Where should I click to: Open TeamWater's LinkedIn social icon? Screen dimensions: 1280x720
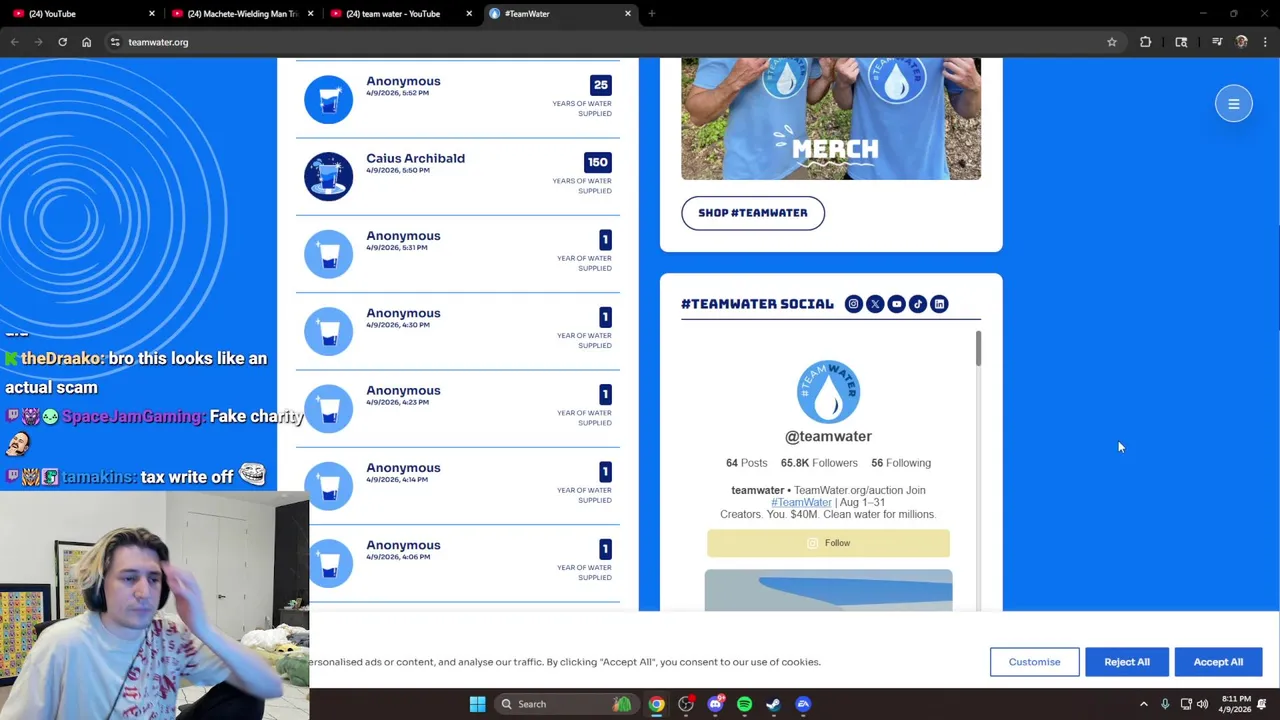pyautogui.click(x=939, y=304)
